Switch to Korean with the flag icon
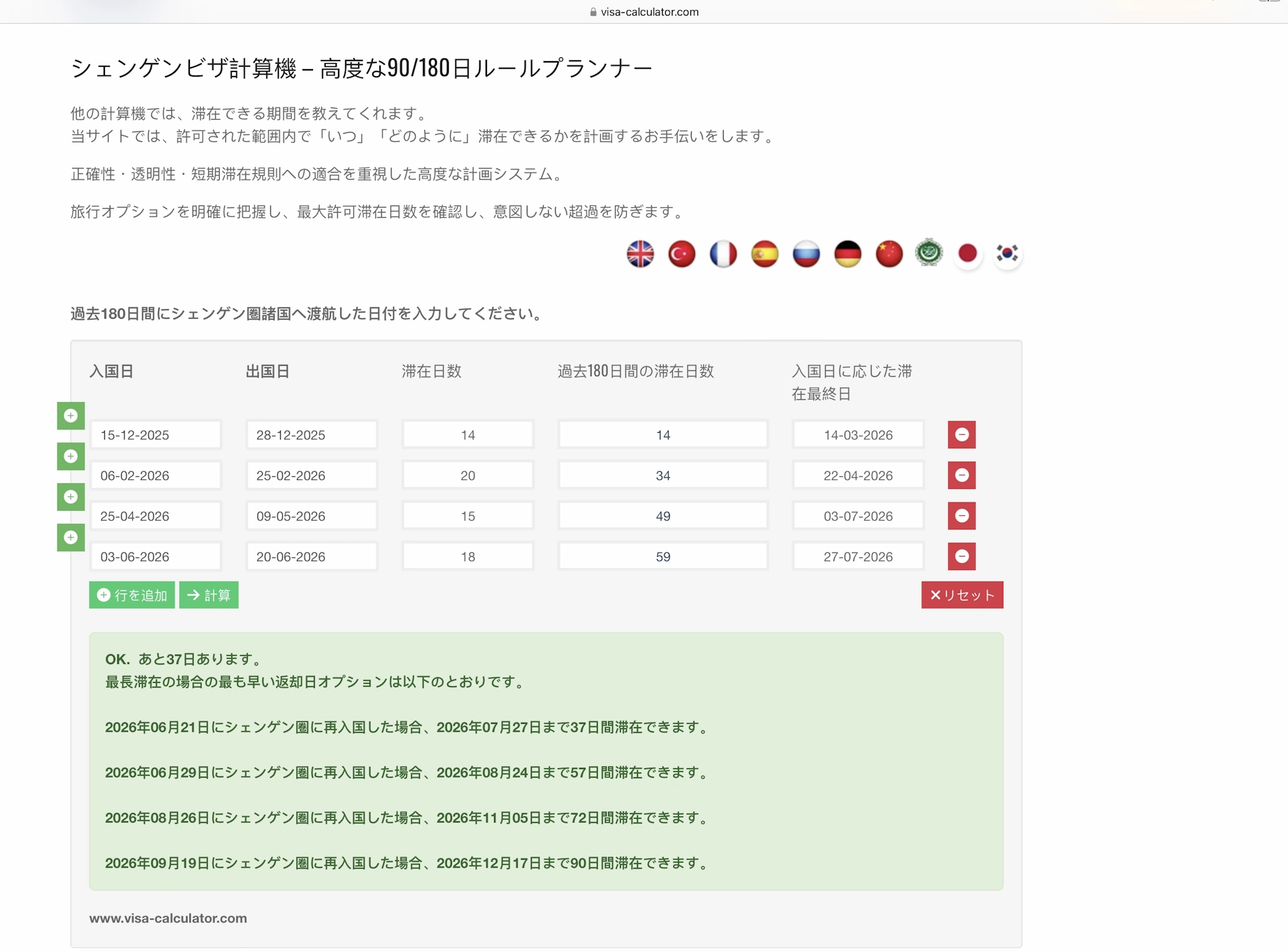 point(1007,254)
